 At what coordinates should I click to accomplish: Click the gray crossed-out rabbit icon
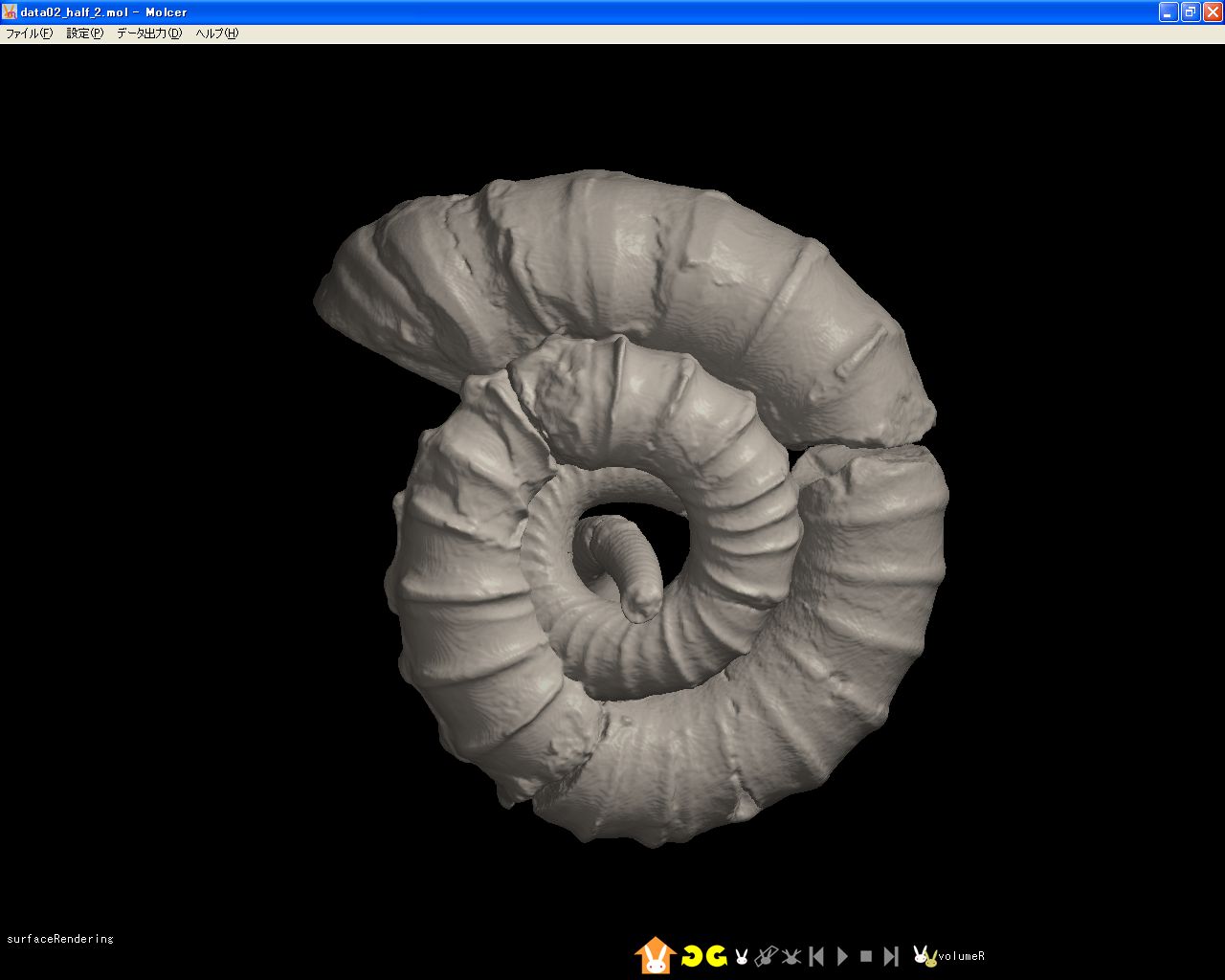click(791, 956)
